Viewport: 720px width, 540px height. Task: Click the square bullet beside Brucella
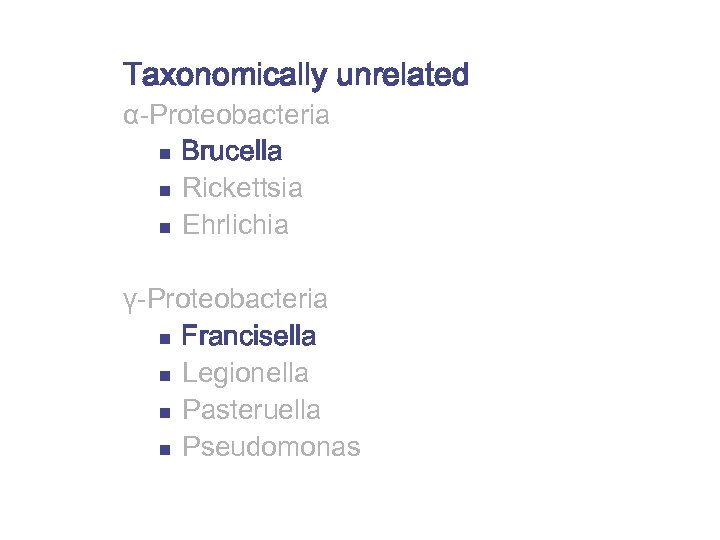[164, 155]
